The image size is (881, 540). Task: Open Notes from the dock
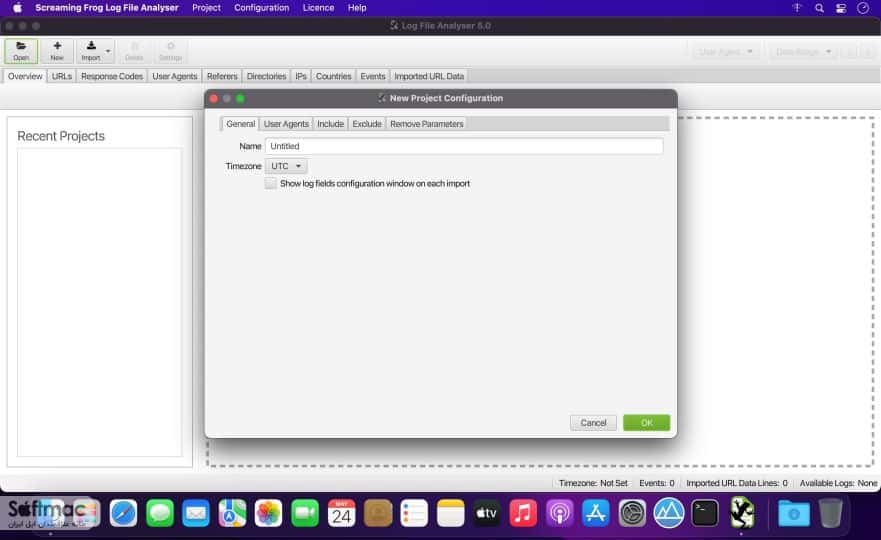[450, 513]
